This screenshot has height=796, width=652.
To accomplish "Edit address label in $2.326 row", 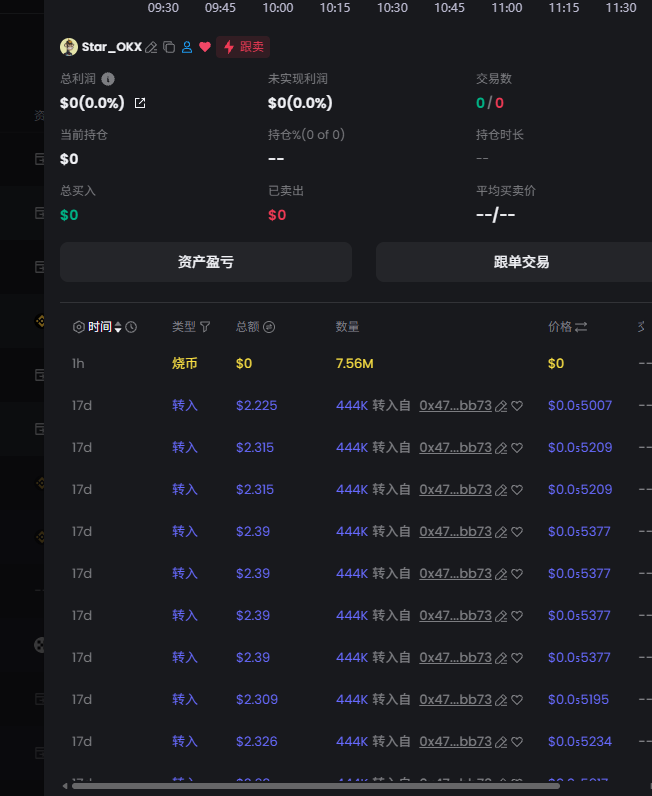I will click(x=501, y=742).
